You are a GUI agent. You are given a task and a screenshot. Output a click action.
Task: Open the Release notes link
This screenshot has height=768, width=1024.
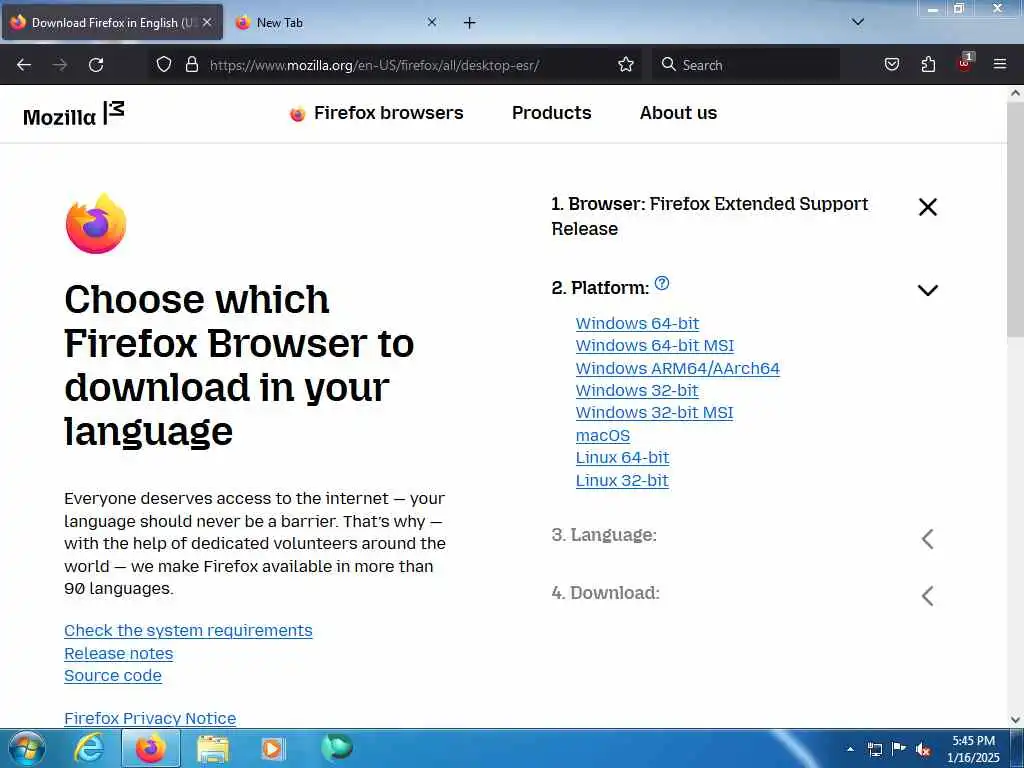pyautogui.click(x=118, y=654)
